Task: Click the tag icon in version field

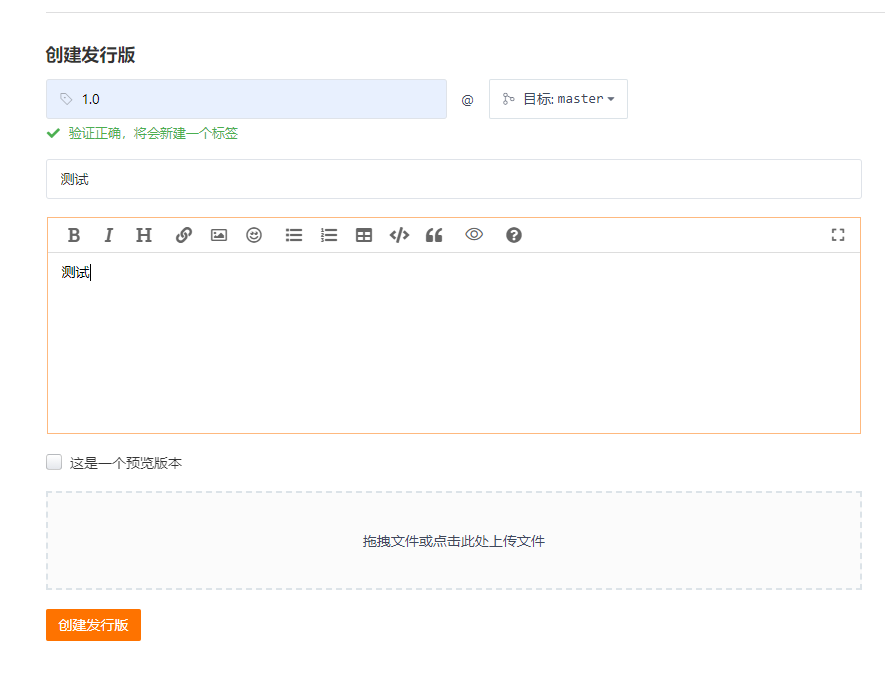Action: (x=66, y=99)
